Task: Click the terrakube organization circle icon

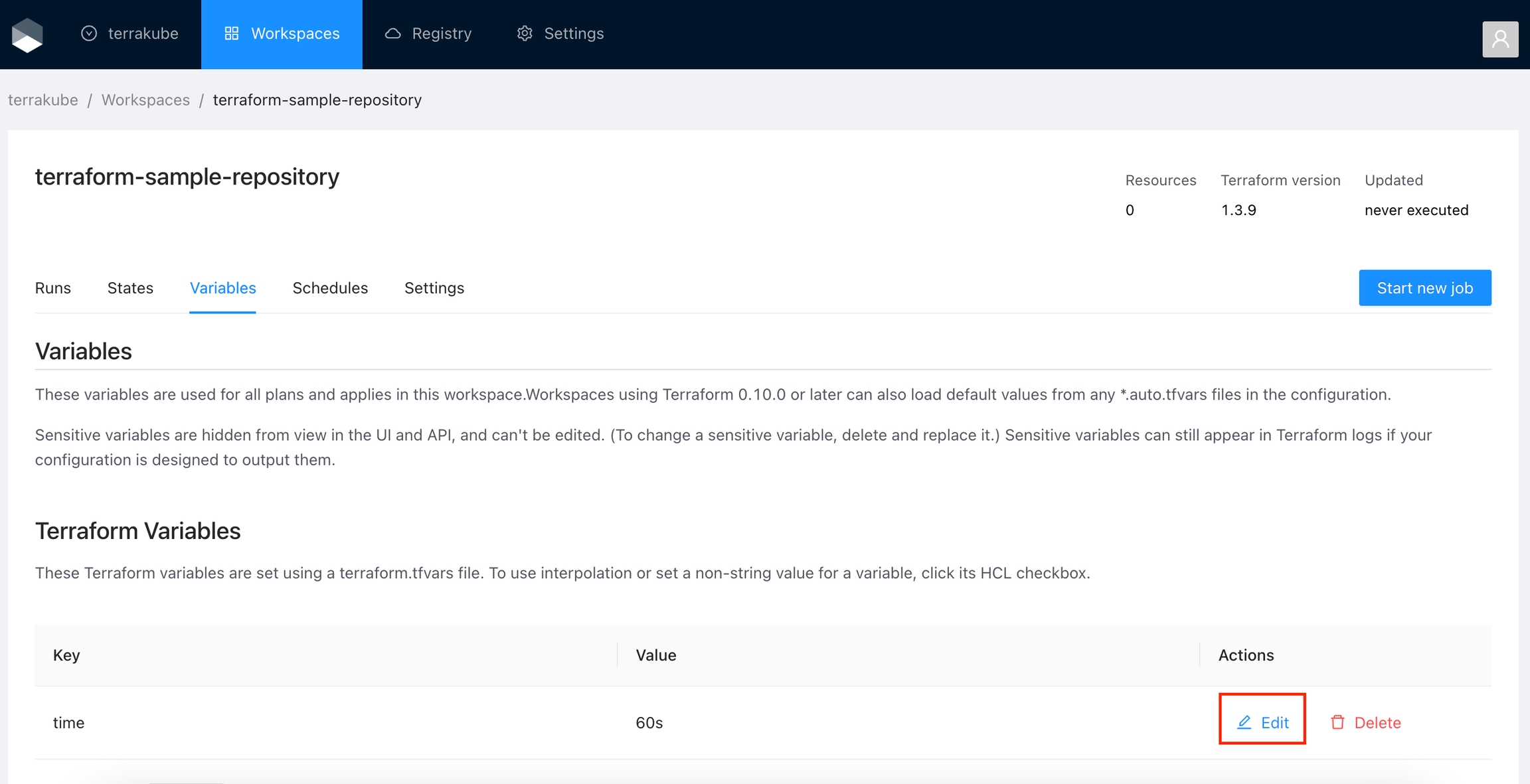Action: coord(89,33)
